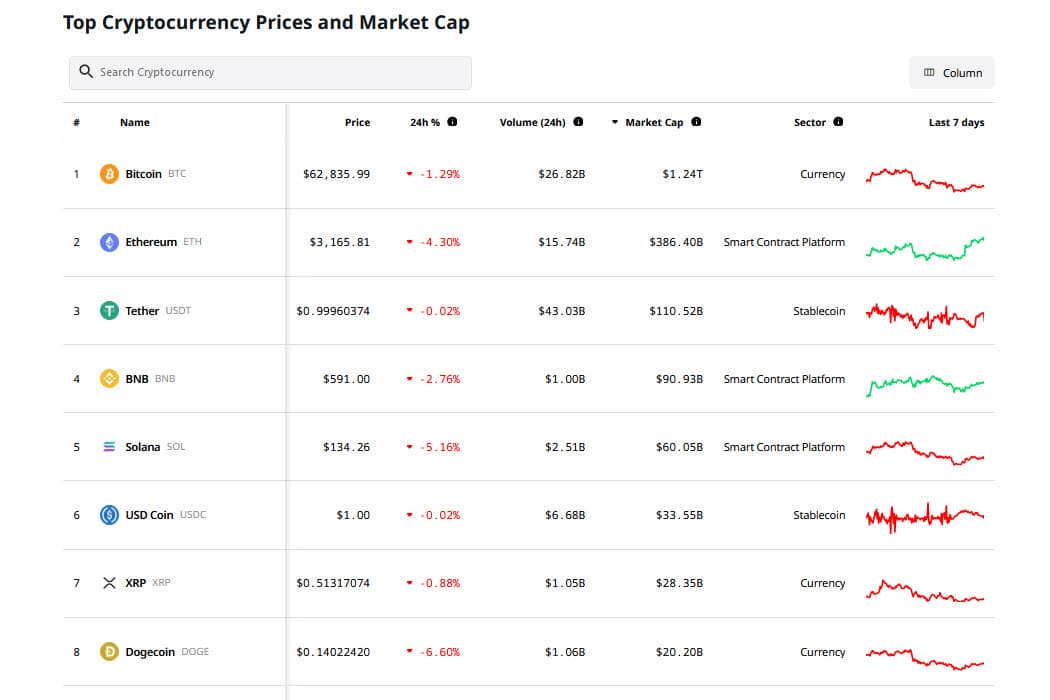Viewport: 1050px width, 700px height.
Task: Click the Search Cryptocurrency input field
Action: click(x=270, y=72)
